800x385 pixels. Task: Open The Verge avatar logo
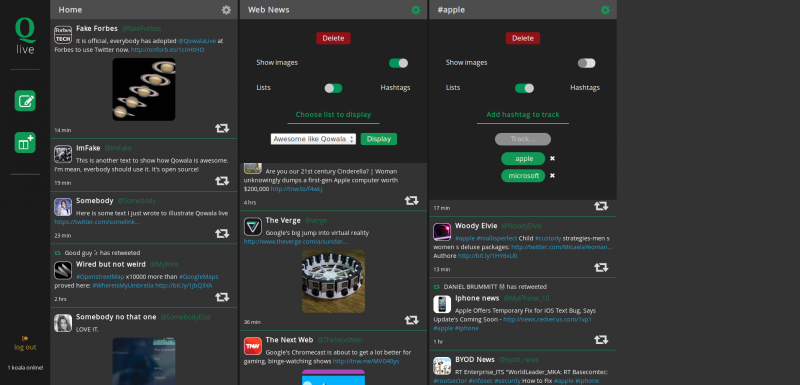[x=253, y=226]
